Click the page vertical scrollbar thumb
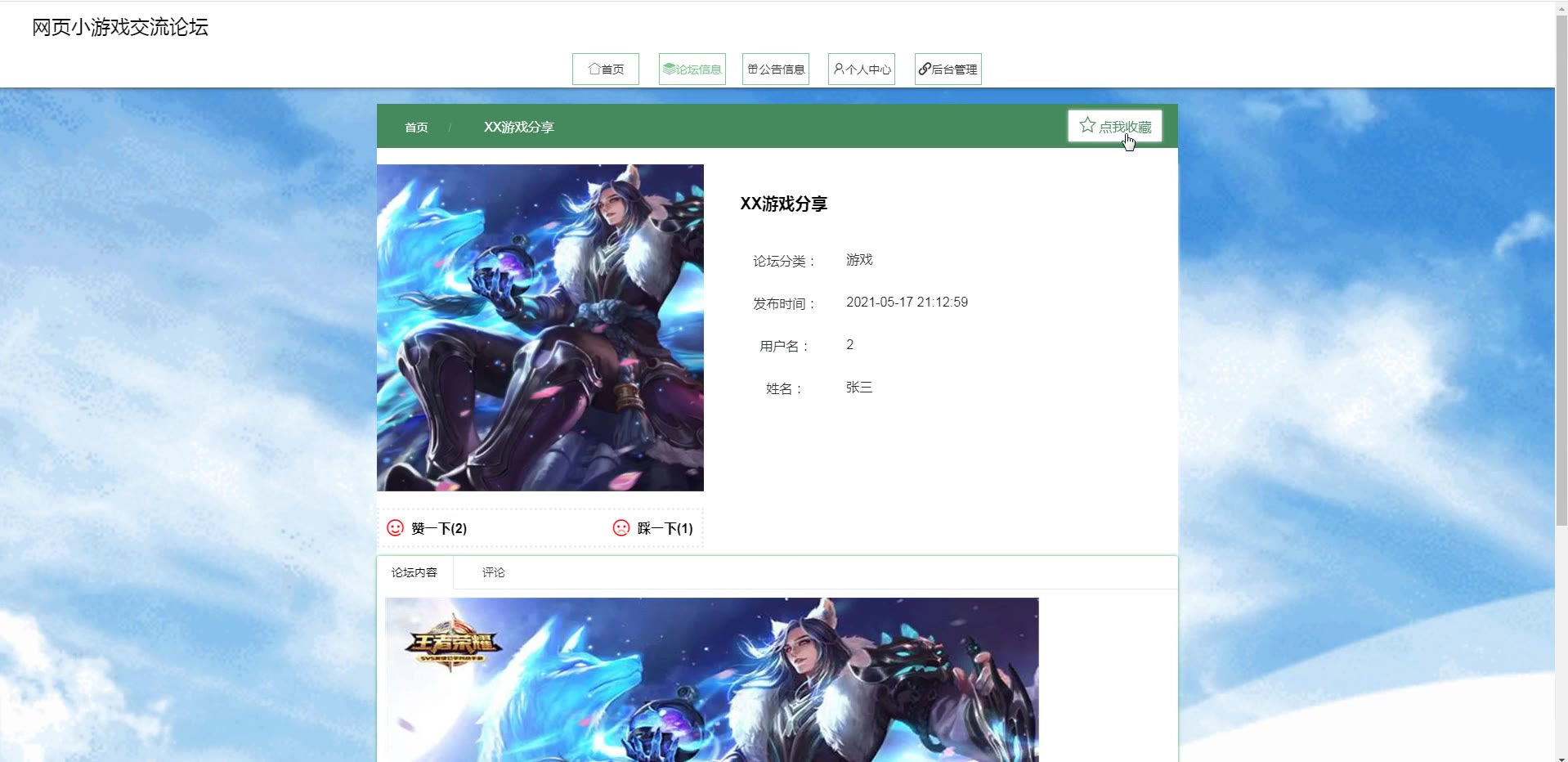 pyautogui.click(x=1561, y=270)
